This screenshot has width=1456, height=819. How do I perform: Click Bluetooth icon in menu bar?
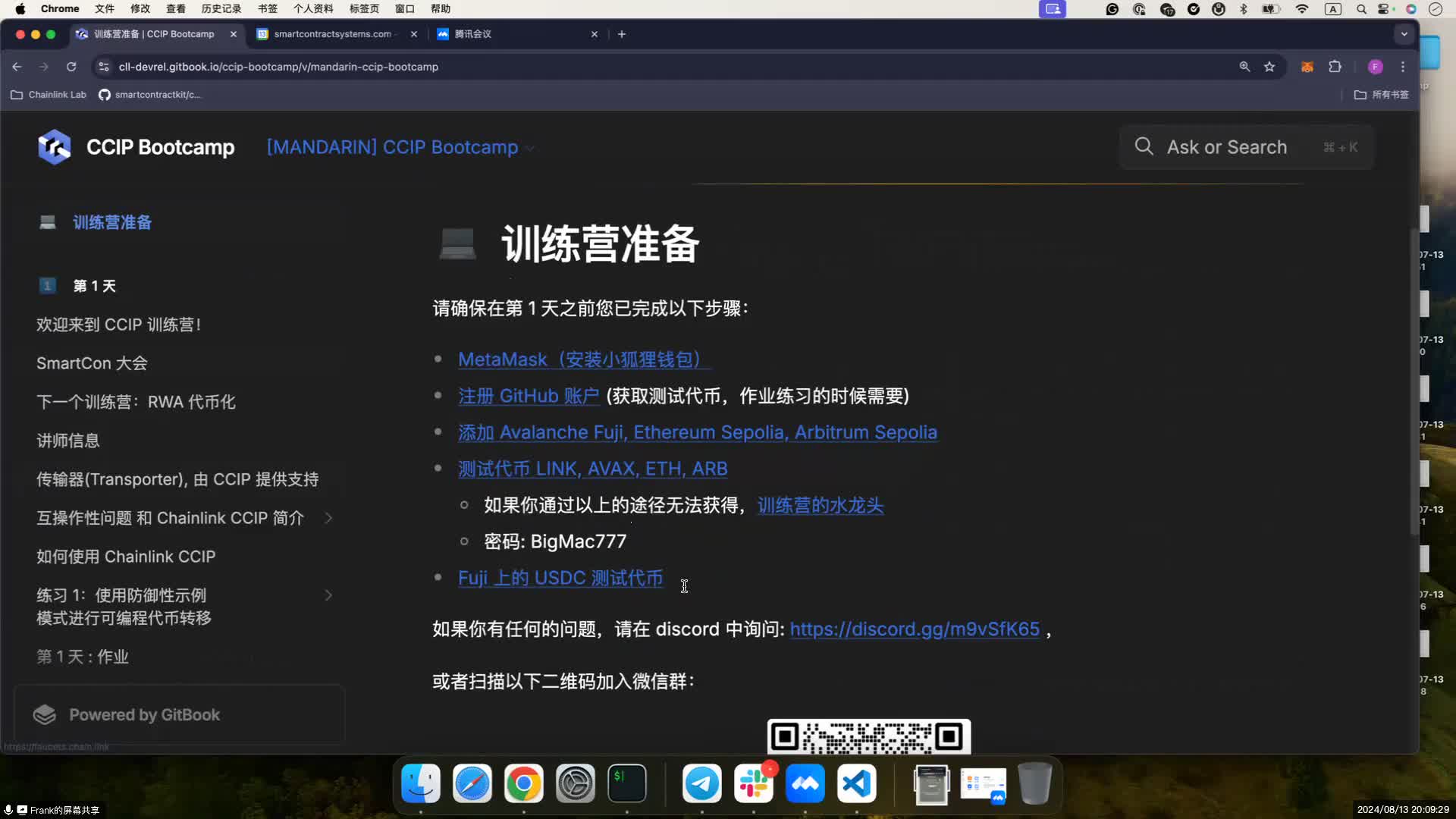(1244, 9)
